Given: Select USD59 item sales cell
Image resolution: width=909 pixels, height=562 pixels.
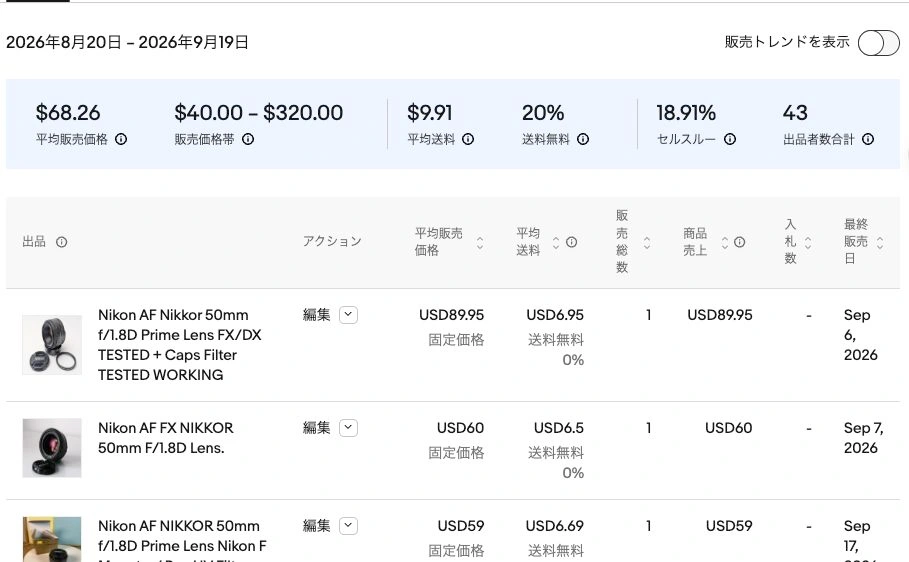Looking at the screenshot, I should coord(729,526).
